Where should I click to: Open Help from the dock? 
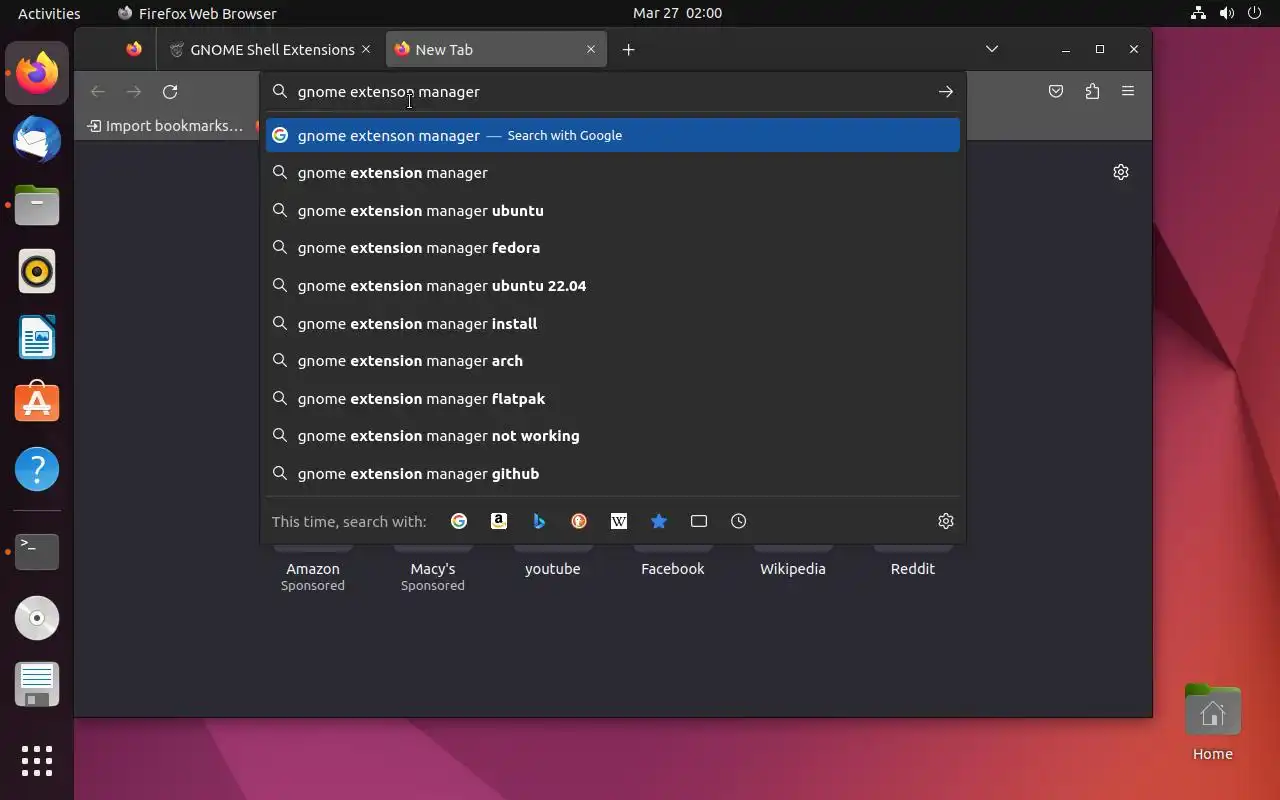pos(37,469)
